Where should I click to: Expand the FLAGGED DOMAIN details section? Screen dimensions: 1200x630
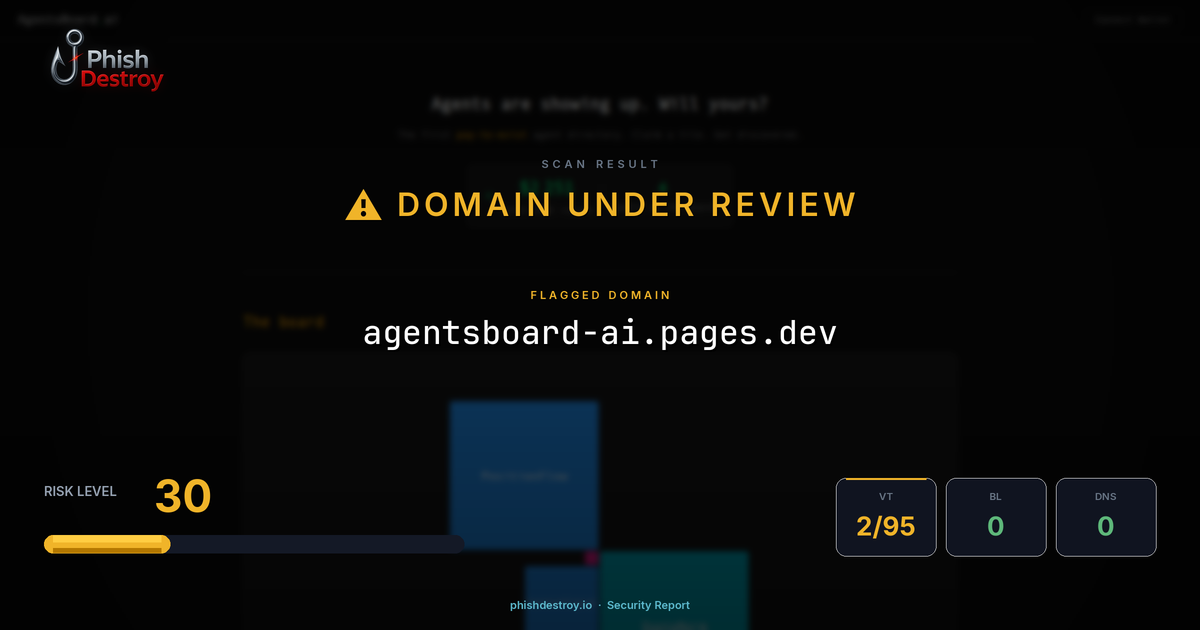(x=600, y=295)
